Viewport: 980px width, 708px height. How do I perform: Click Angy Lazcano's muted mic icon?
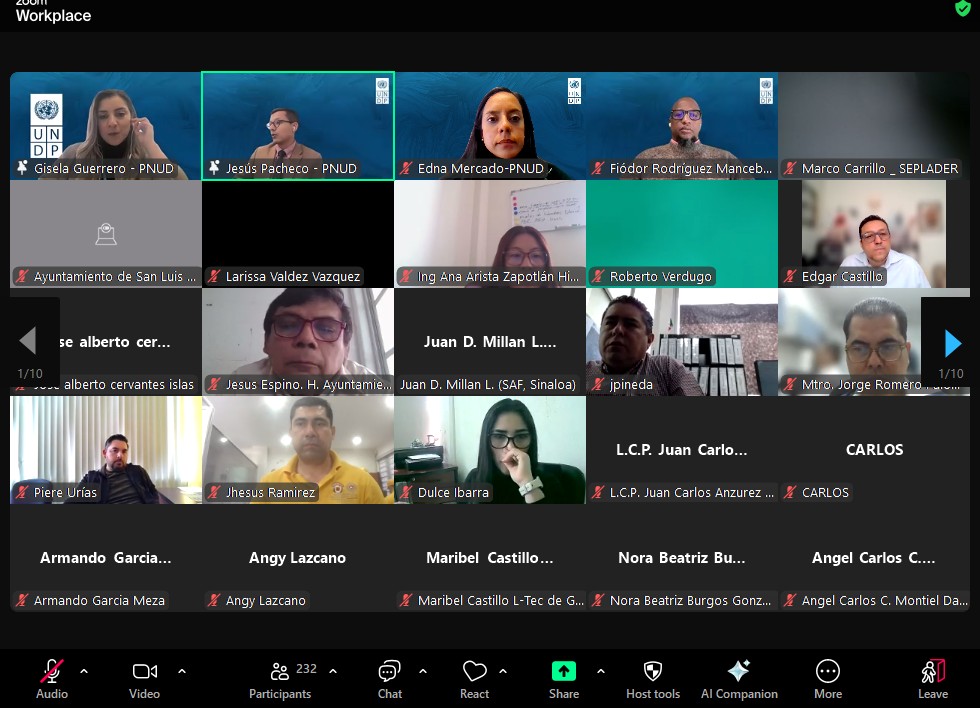point(214,601)
